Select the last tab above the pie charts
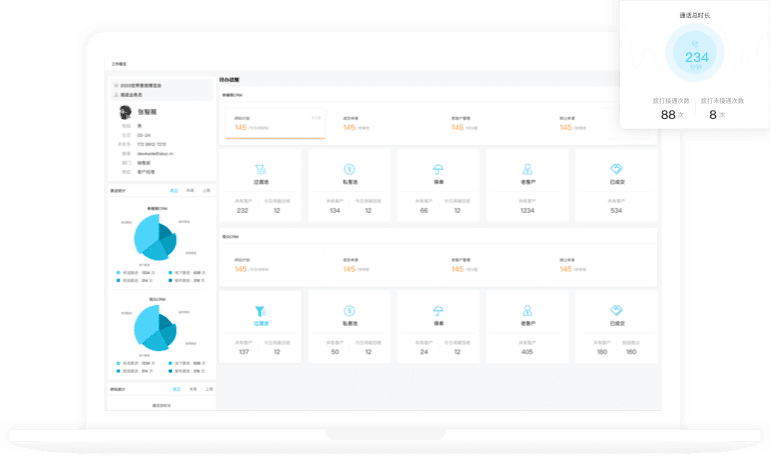 click(206, 189)
